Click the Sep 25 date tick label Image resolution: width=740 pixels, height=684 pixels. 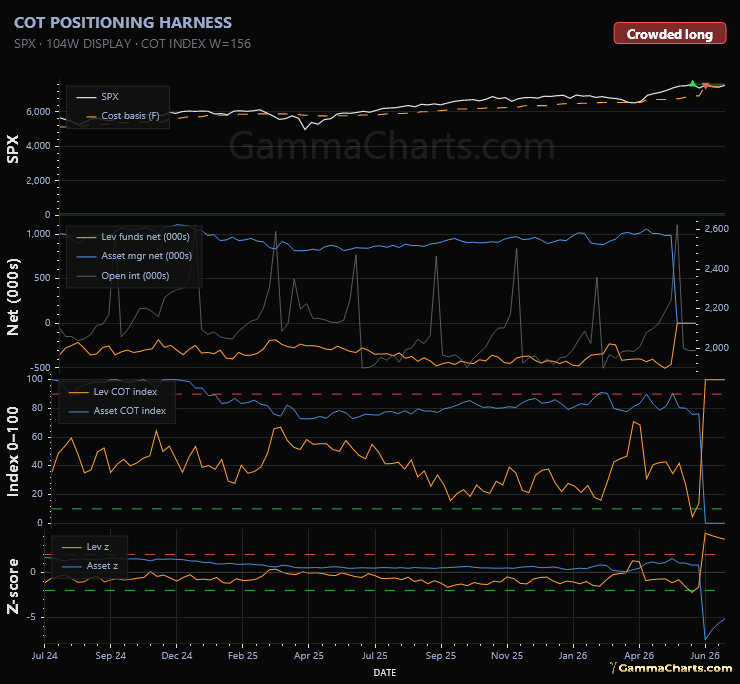coord(441,656)
